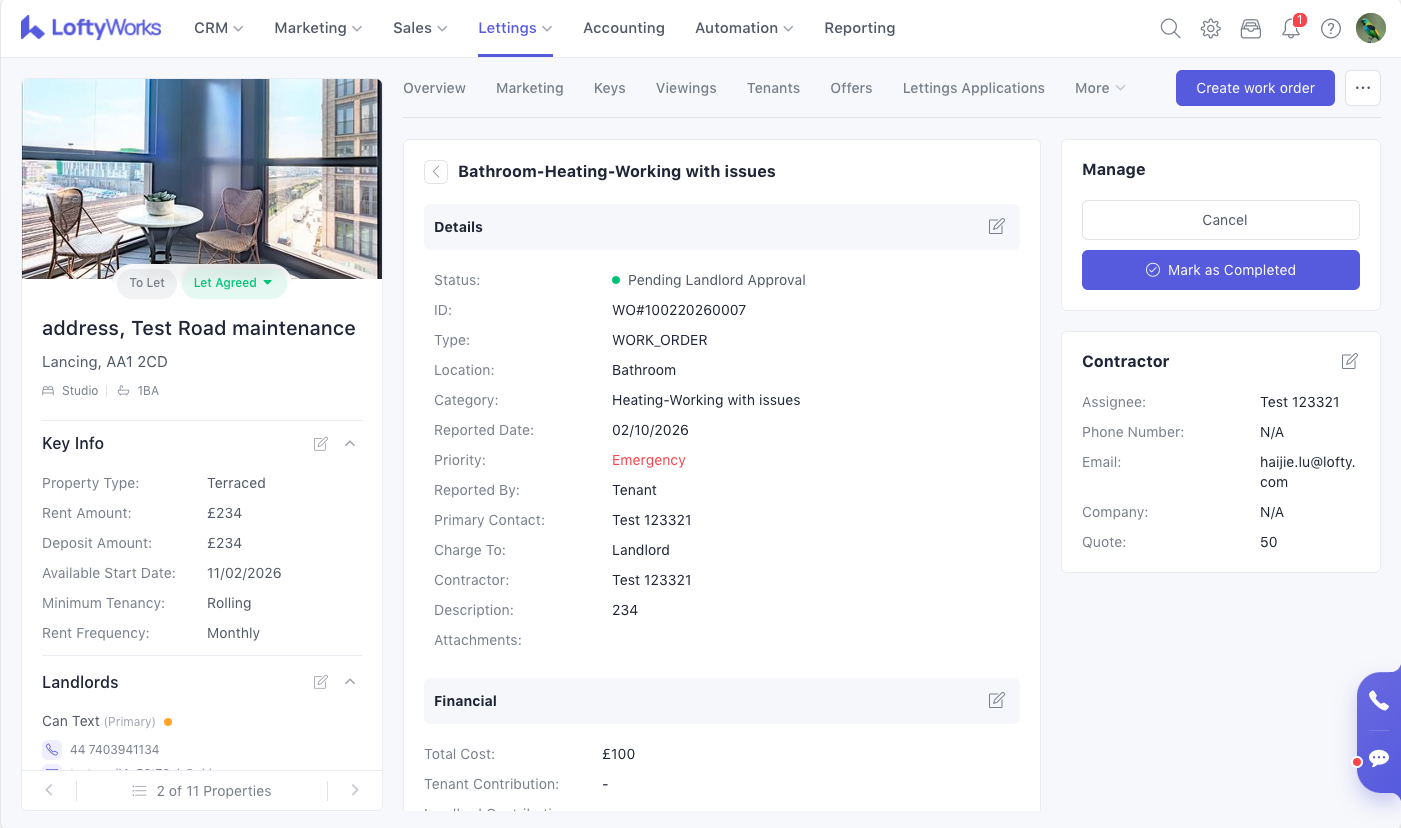
Task: Open the floating phone dialer icon
Action: click(x=1379, y=701)
